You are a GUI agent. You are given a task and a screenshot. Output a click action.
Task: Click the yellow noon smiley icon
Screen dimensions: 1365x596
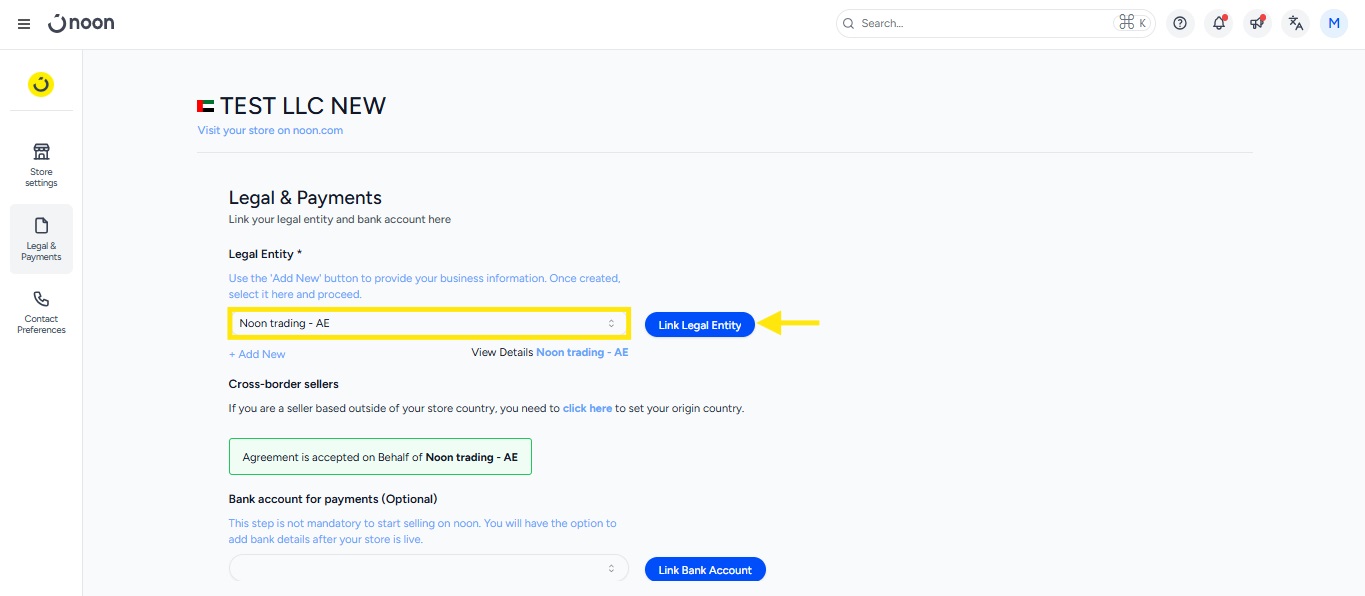click(41, 85)
